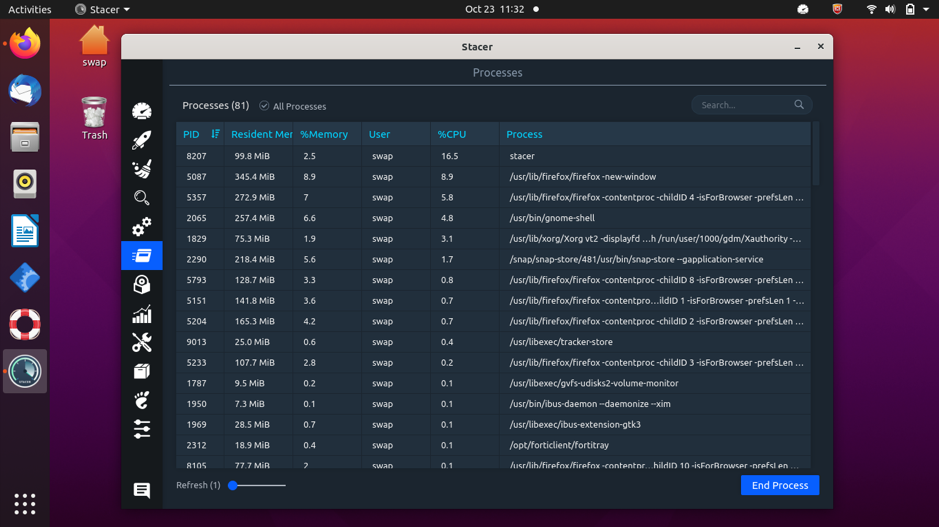Sort by %Memory column header
The height and width of the screenshot is (527, 939).
(x=324, y=134)
